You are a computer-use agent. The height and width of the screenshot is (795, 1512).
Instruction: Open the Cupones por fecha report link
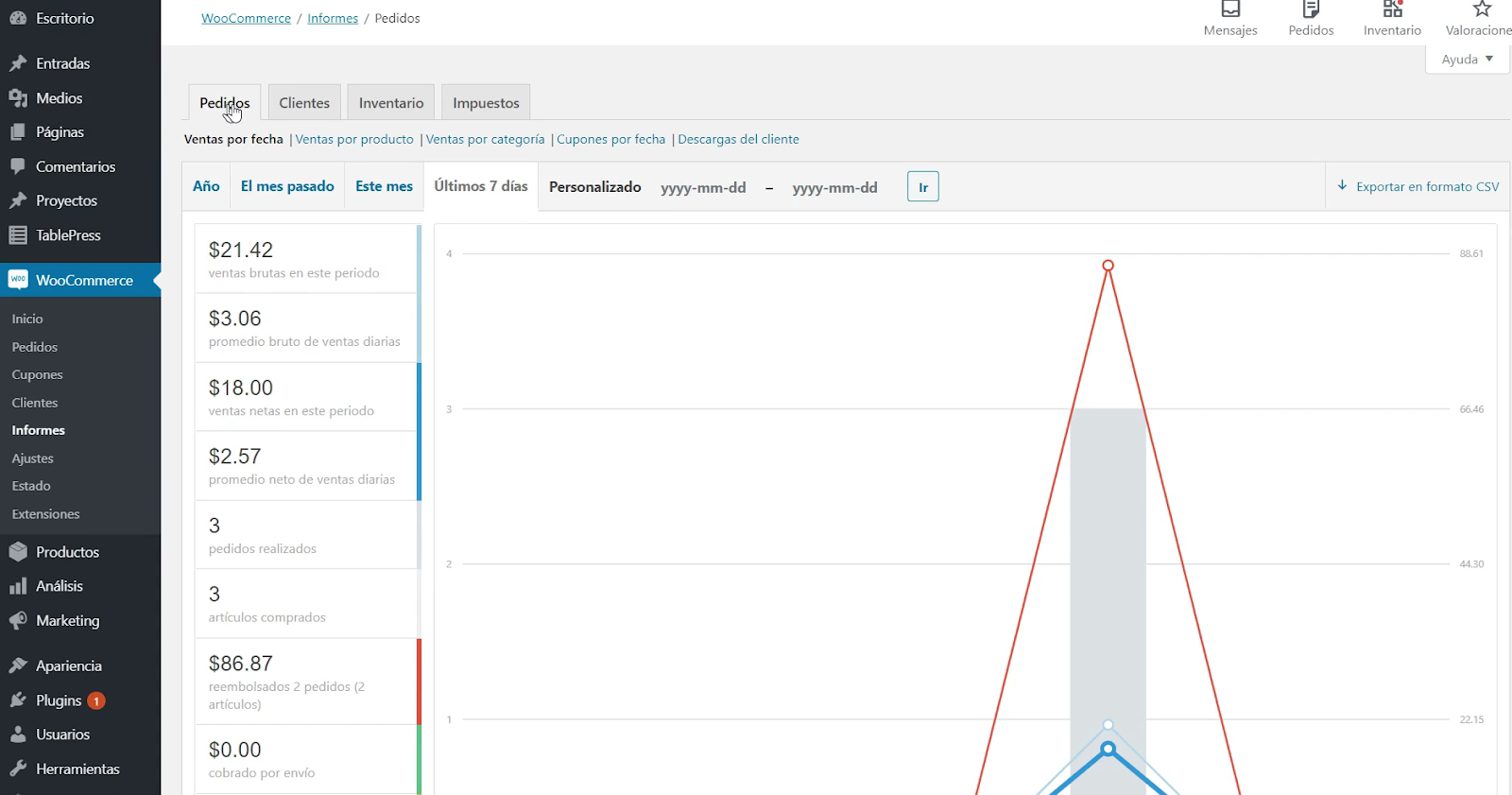(x=611, y=139)
